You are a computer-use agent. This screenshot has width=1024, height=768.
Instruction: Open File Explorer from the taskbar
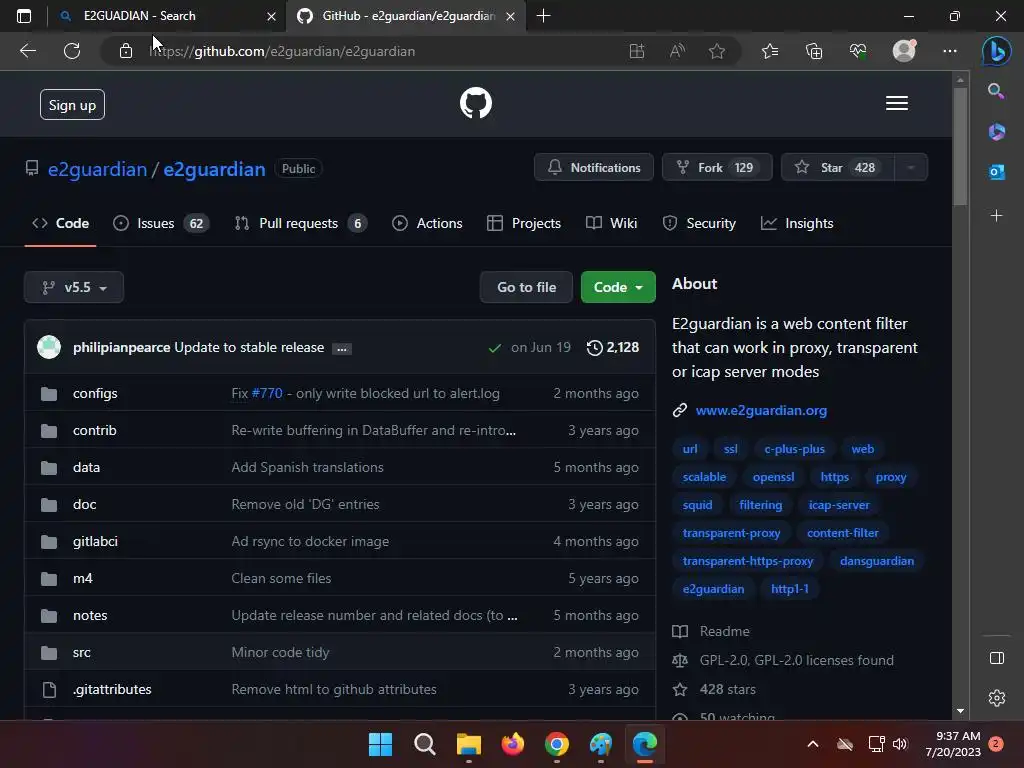[x=468, y=744]
